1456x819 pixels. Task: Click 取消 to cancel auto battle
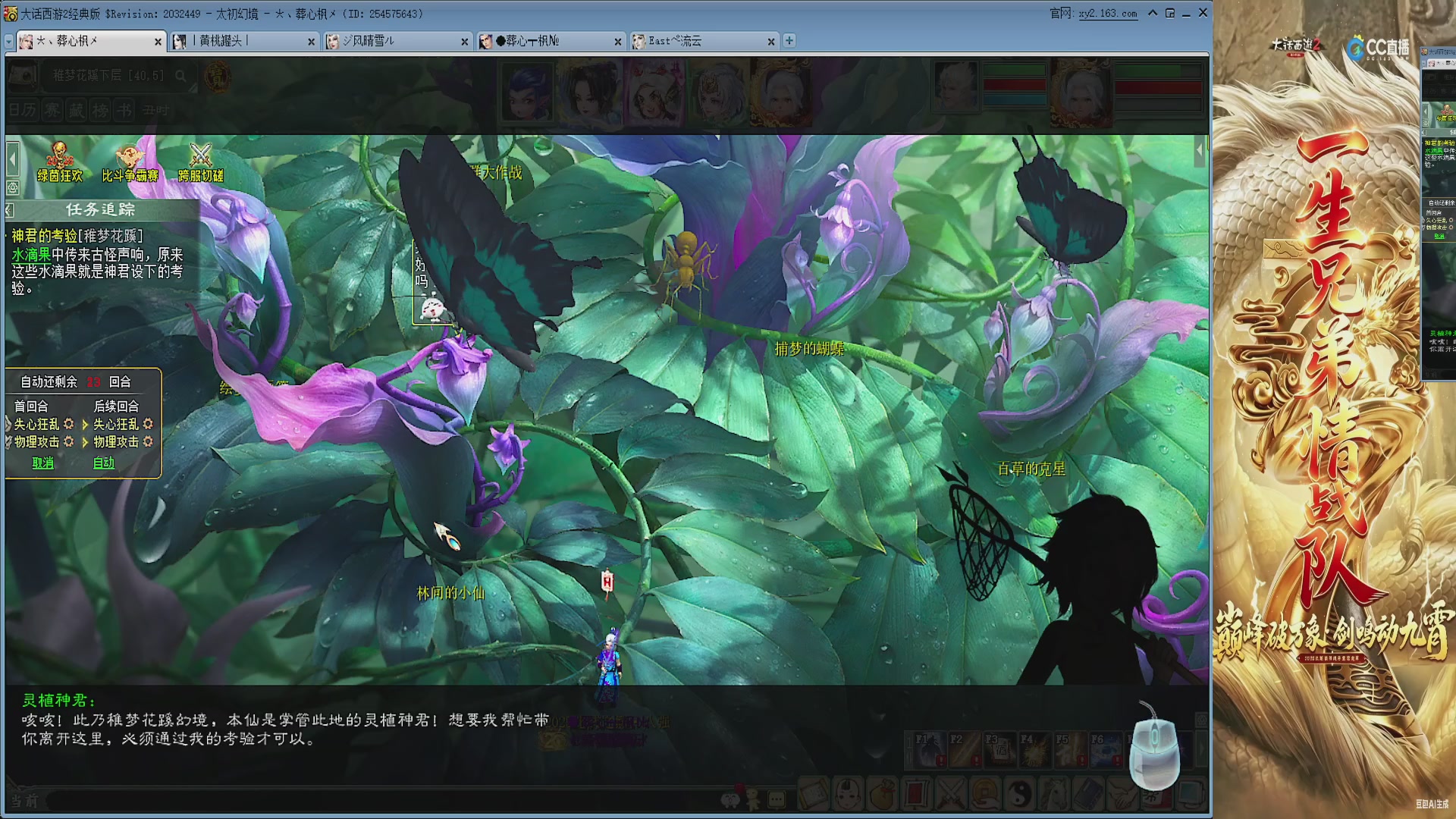tap(43, 463)
